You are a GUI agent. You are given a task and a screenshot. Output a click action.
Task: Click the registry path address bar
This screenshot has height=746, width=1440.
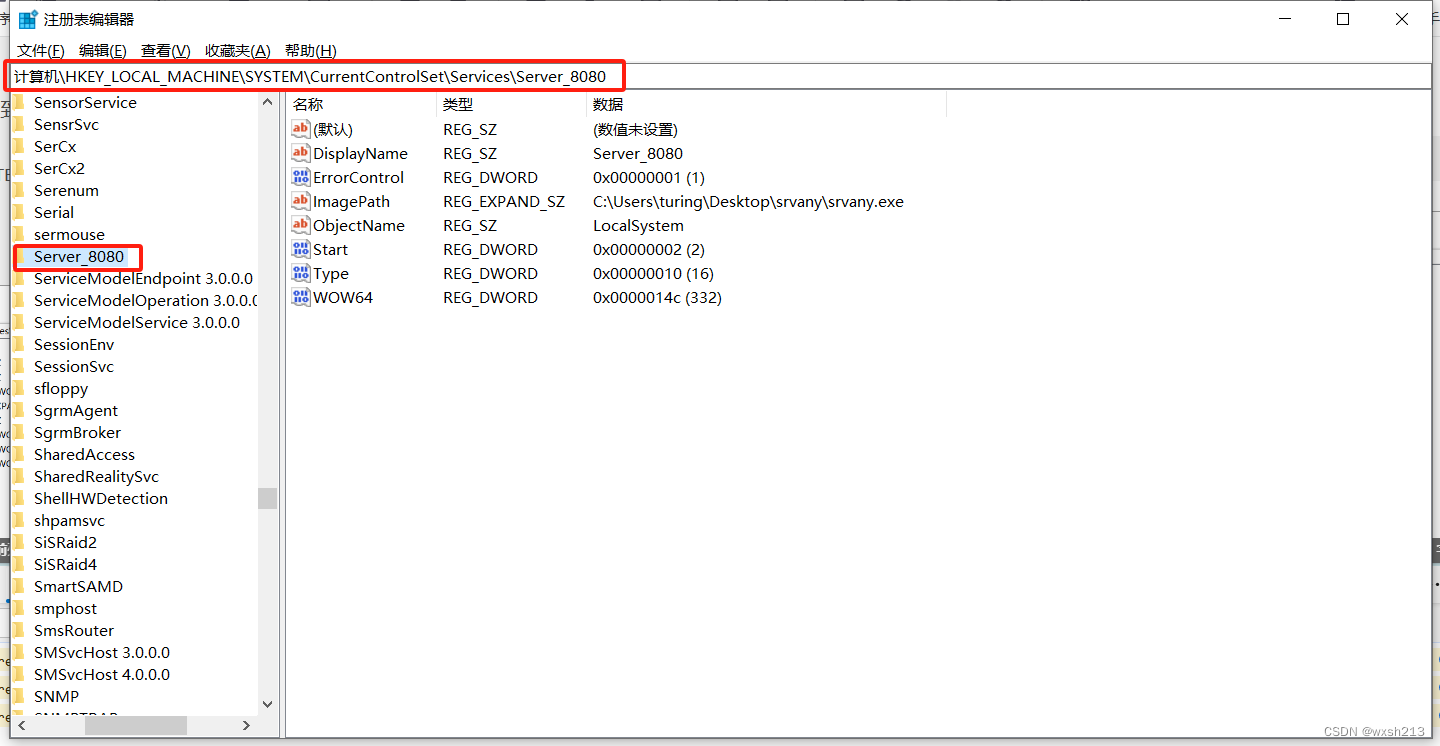pos(720,76)
